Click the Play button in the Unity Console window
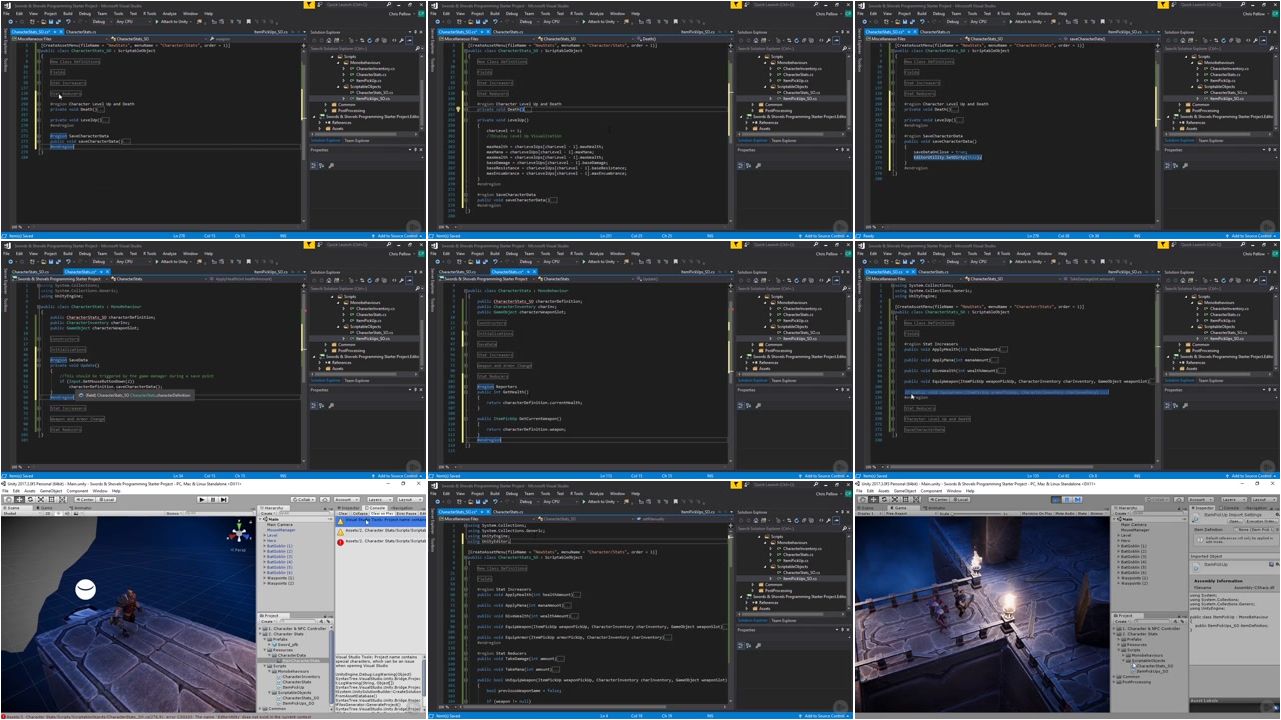 click(x=202, y=499)
